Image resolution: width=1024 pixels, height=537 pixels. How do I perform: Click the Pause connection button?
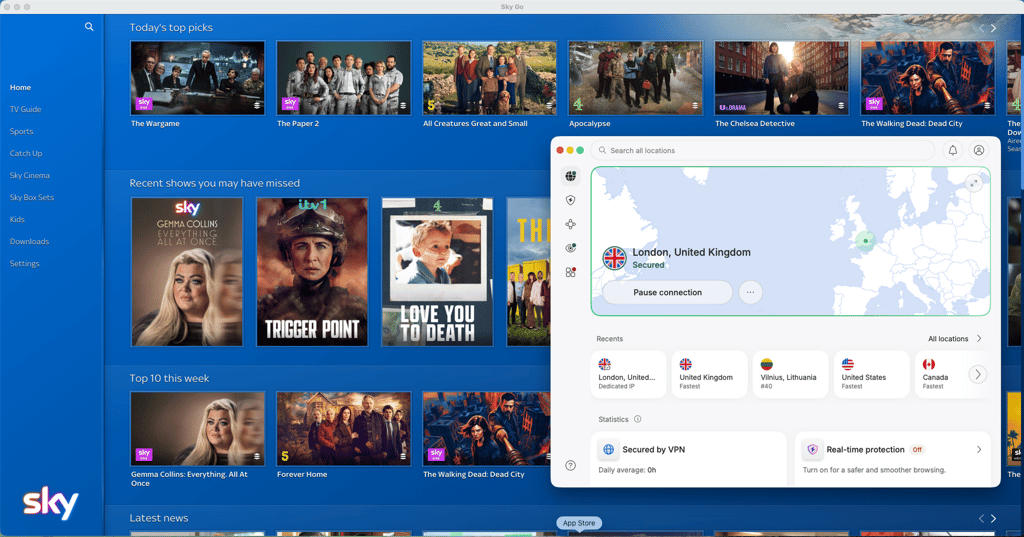pyautogui.click(x=667, y=292)
